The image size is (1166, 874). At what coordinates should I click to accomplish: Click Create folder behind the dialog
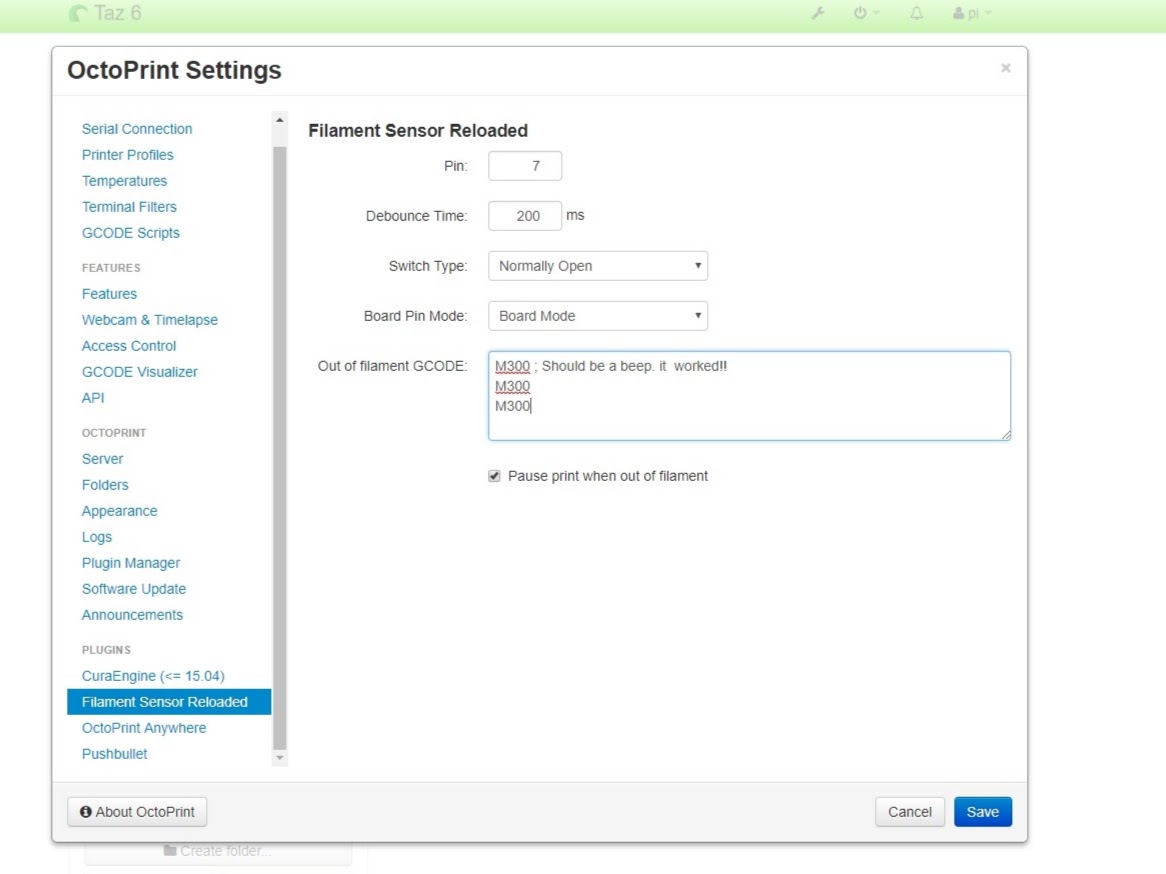(218, 851)
